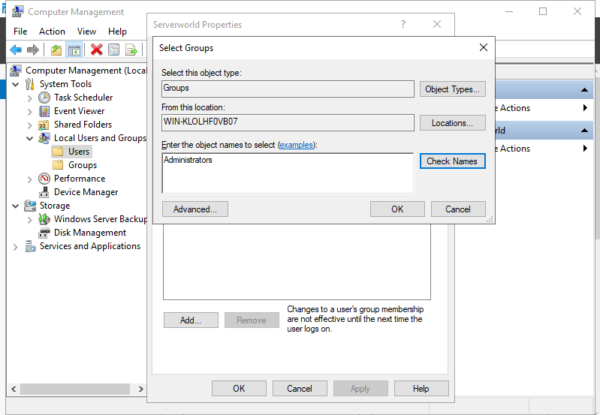Click the Up one level folder icon
This screenshot has height=415, width=600.
56,50
